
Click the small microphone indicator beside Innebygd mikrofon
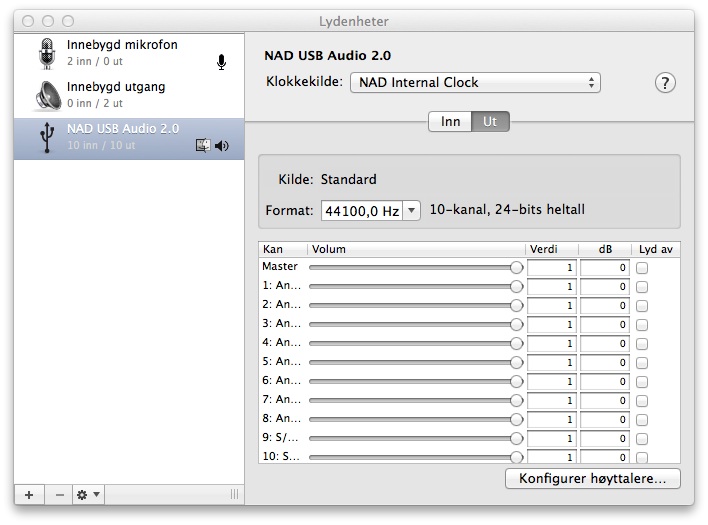(x=221, y=62)
